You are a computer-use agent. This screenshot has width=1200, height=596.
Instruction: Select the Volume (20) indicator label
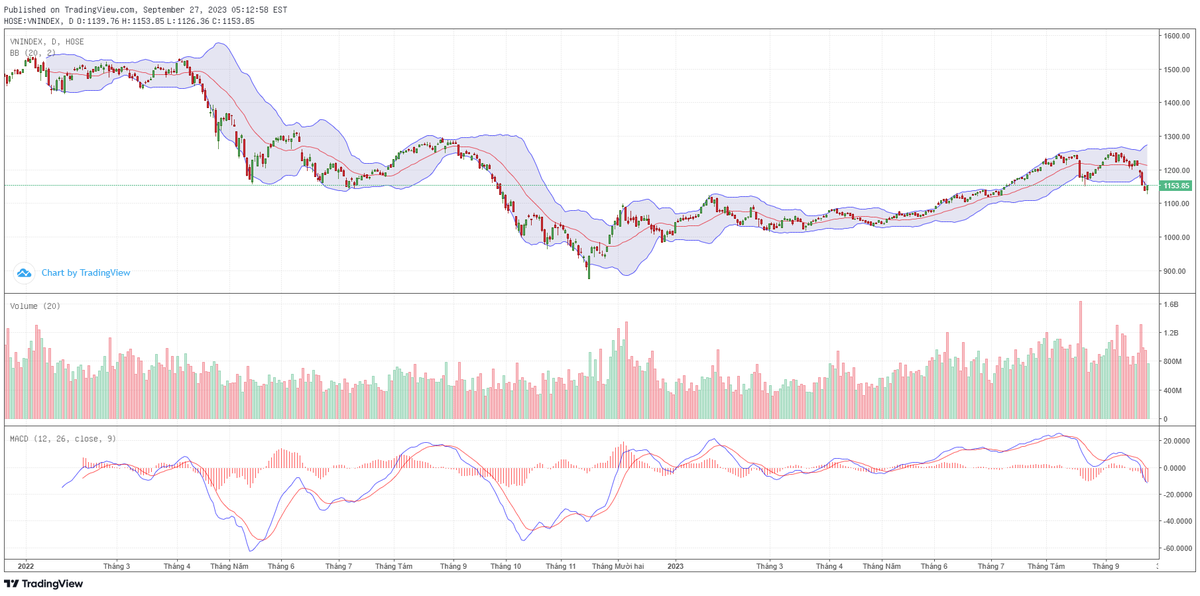(35, 305)
